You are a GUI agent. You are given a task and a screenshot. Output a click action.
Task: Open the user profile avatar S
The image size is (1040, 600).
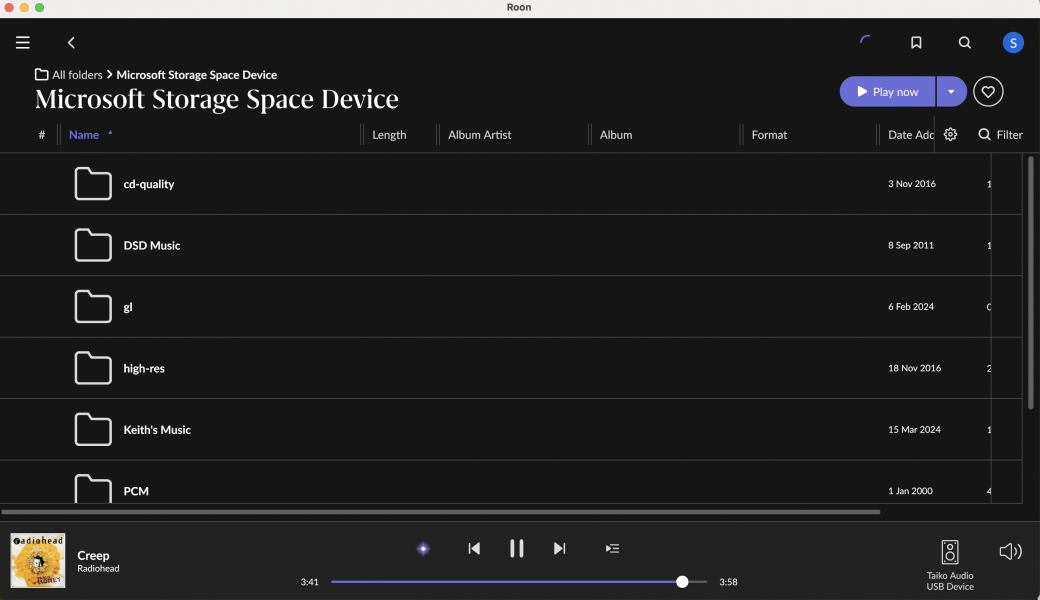(x=1013, y=42)
